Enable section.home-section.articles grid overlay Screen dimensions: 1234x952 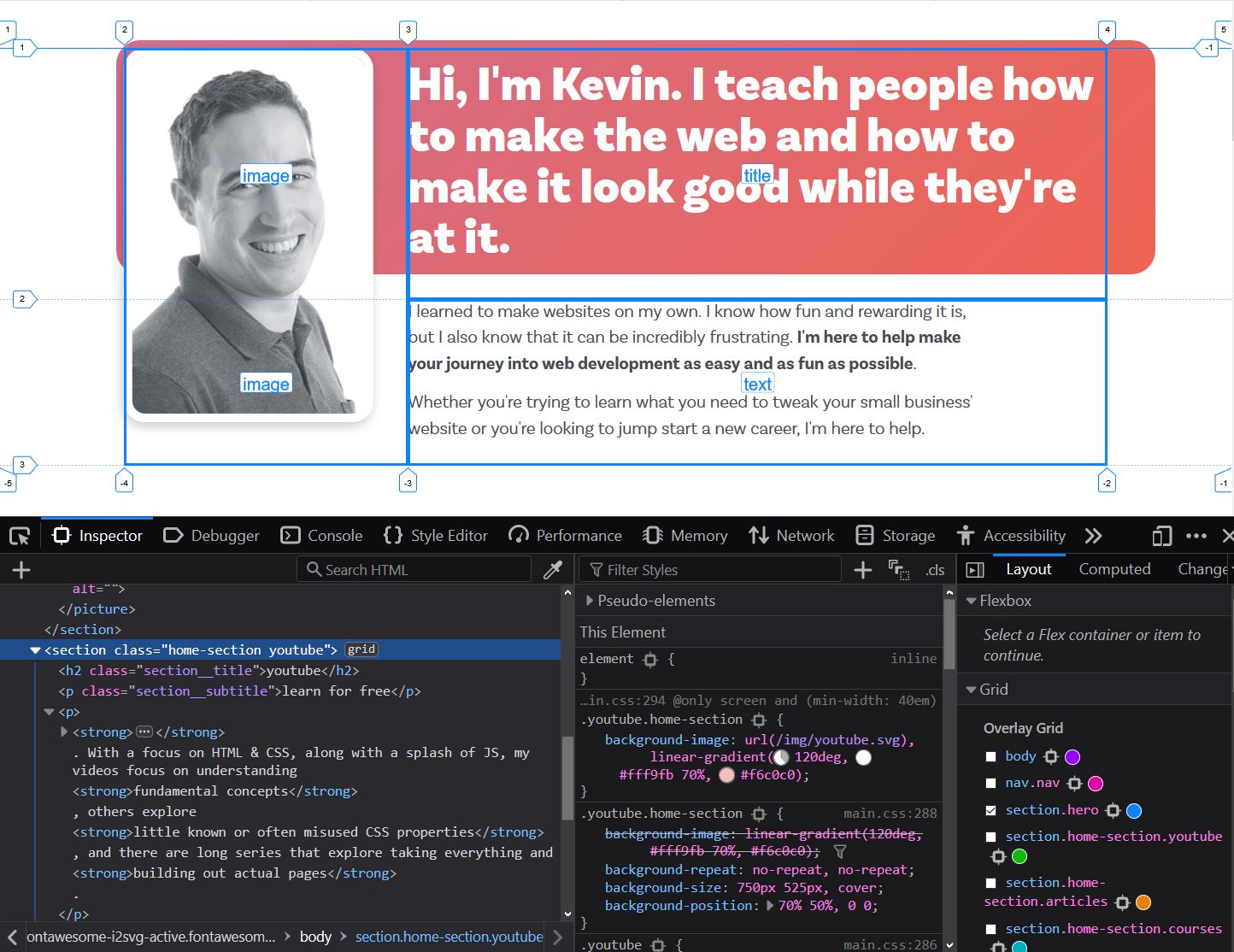click(x=990, y=883)
